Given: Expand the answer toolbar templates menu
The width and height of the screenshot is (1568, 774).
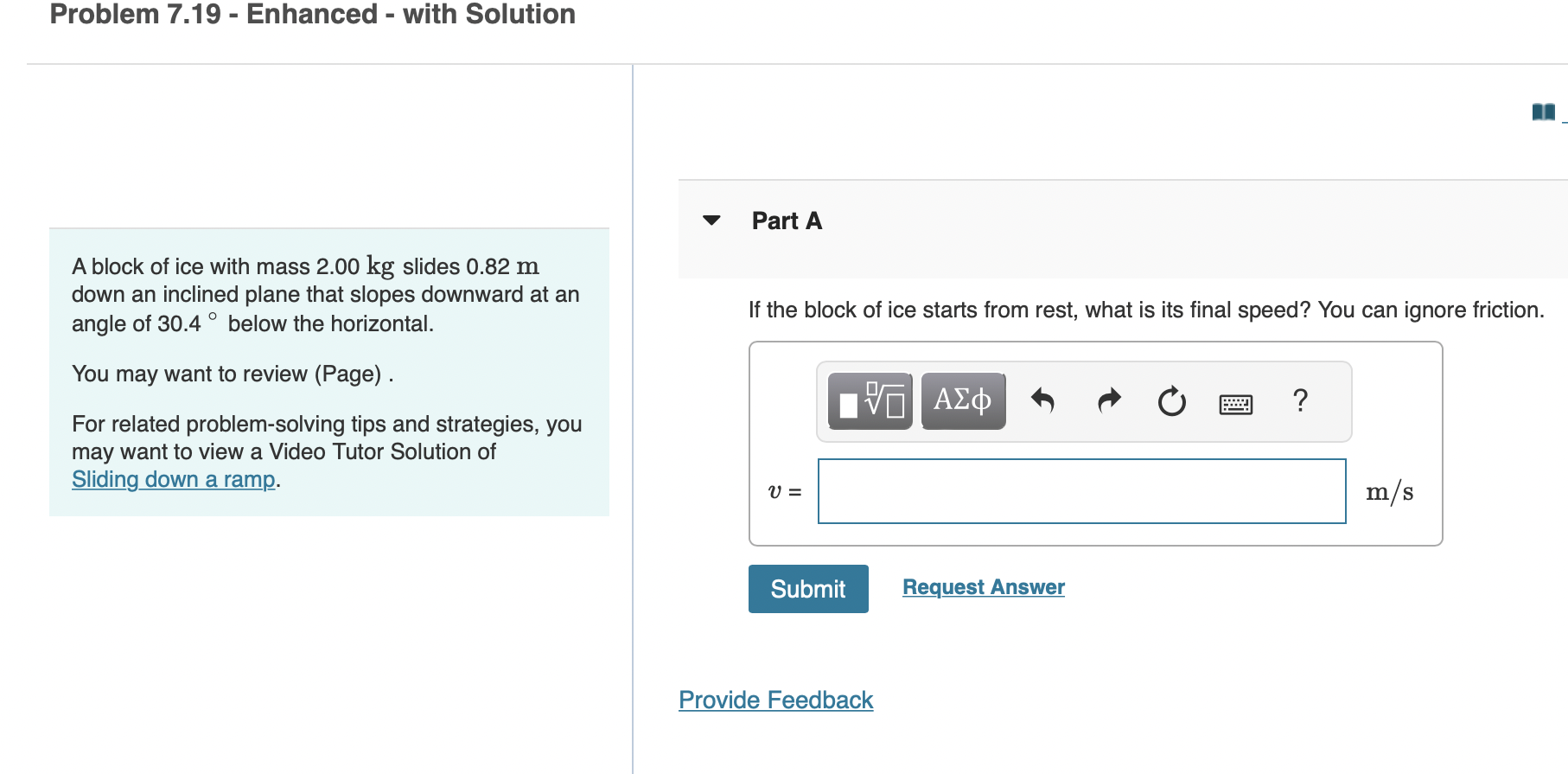Looking at the screenshot, I should click(x=869, y=400).
